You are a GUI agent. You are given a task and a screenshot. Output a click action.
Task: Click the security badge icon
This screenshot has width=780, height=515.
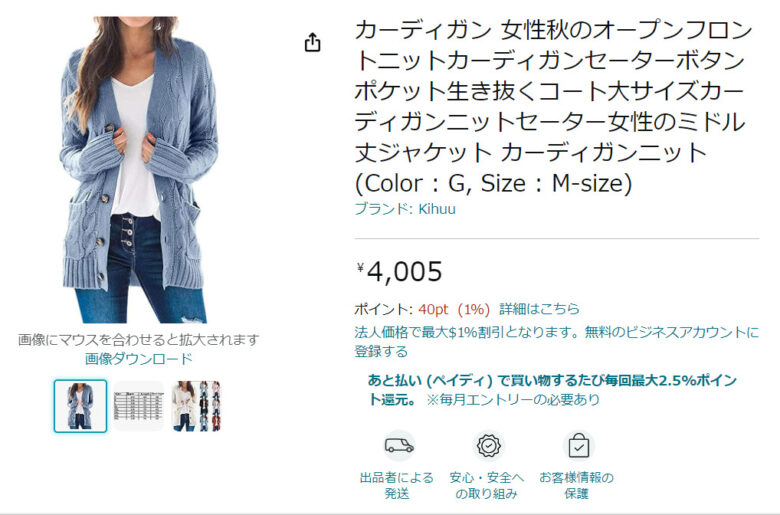point(488,445)
